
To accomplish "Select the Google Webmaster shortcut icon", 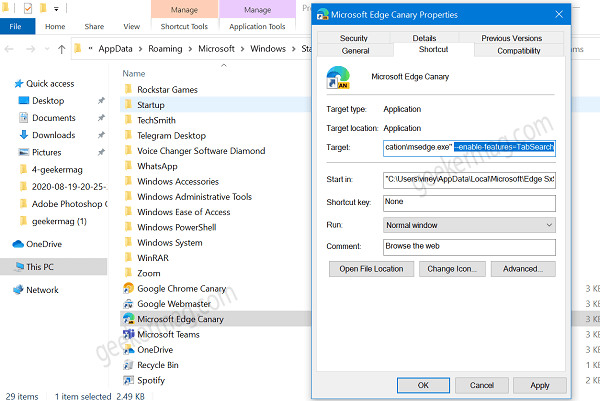I will tap(128, 304).
